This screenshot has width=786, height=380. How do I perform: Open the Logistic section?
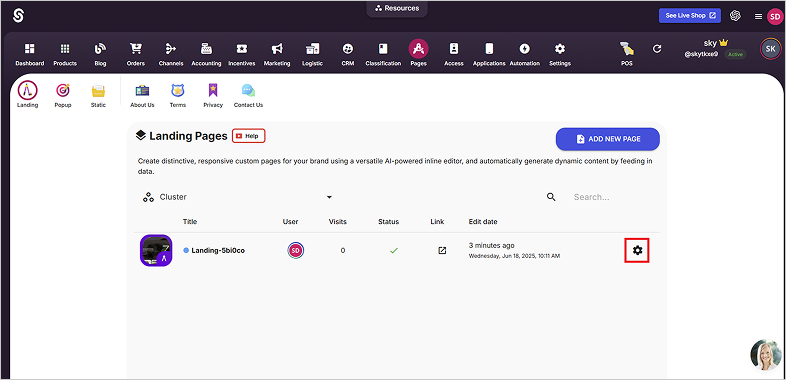(x=312, y=54)
